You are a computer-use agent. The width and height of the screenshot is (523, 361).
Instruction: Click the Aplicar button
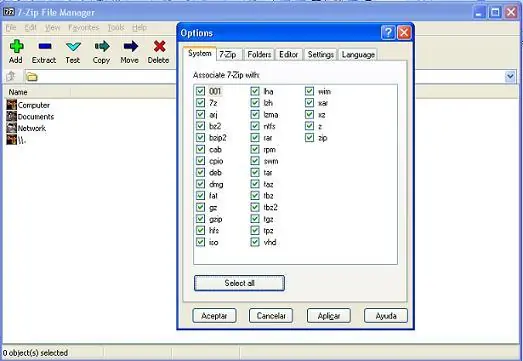tap(329, 316)
